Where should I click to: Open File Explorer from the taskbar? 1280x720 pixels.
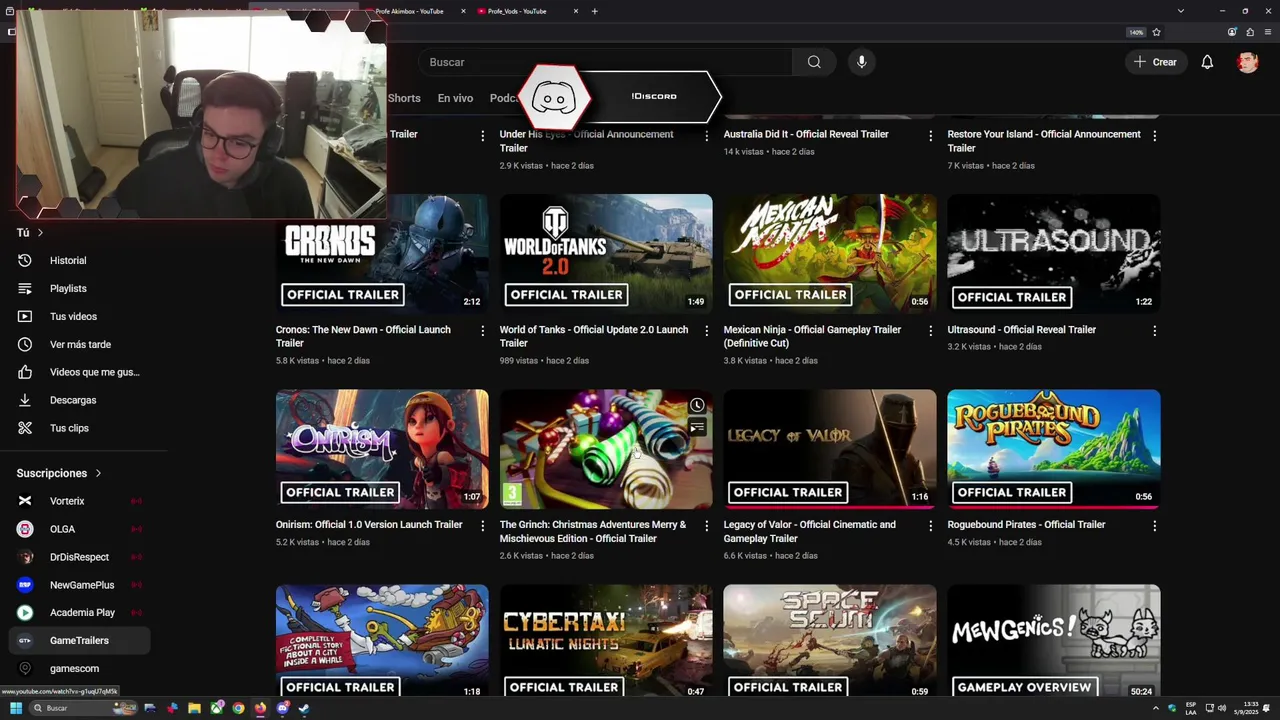(194, 708)
